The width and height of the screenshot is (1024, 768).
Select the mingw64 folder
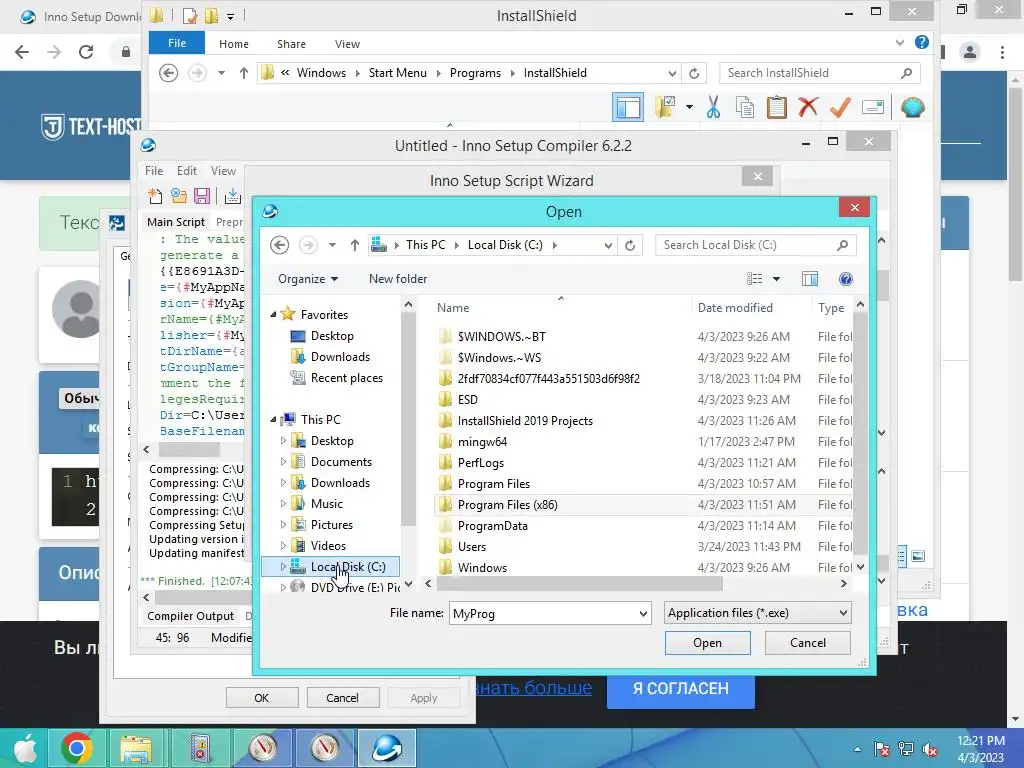click(482, 441)
